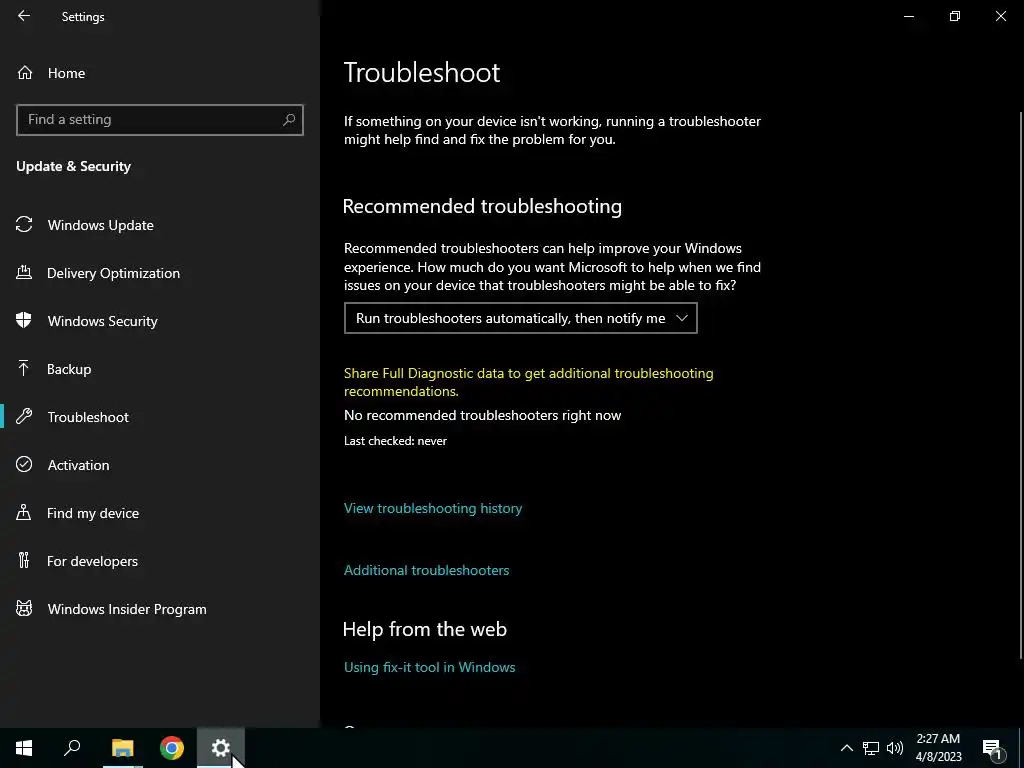Open the taskbar clock showing 2:27 AM
This screenshot has width=1024, height=768.
(938, 748)
